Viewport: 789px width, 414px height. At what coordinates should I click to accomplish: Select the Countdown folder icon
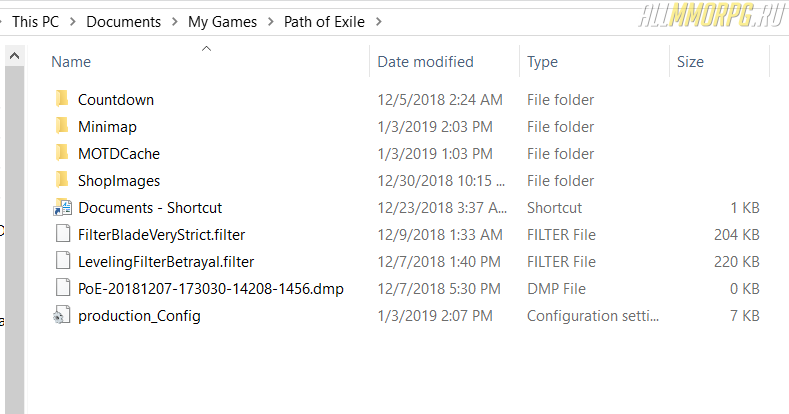[x=62, y=99]
